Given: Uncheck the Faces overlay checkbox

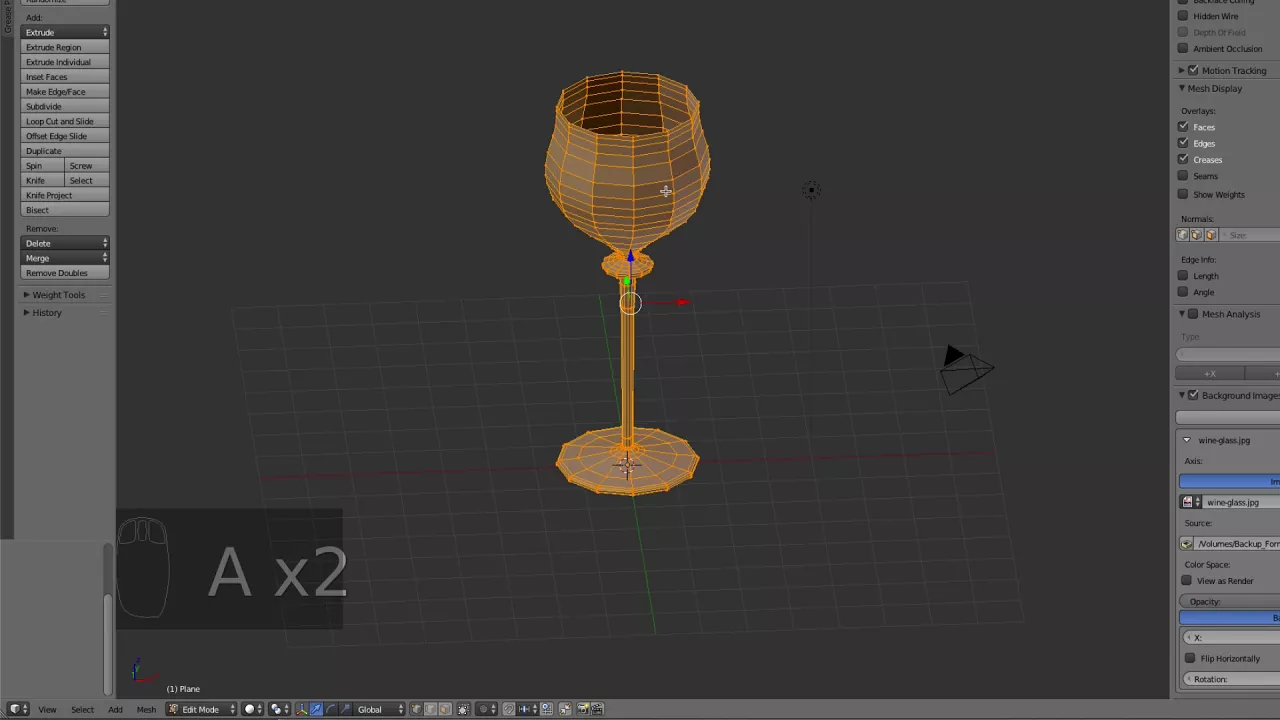Looking at the screenshot, I should point(1183,127).
